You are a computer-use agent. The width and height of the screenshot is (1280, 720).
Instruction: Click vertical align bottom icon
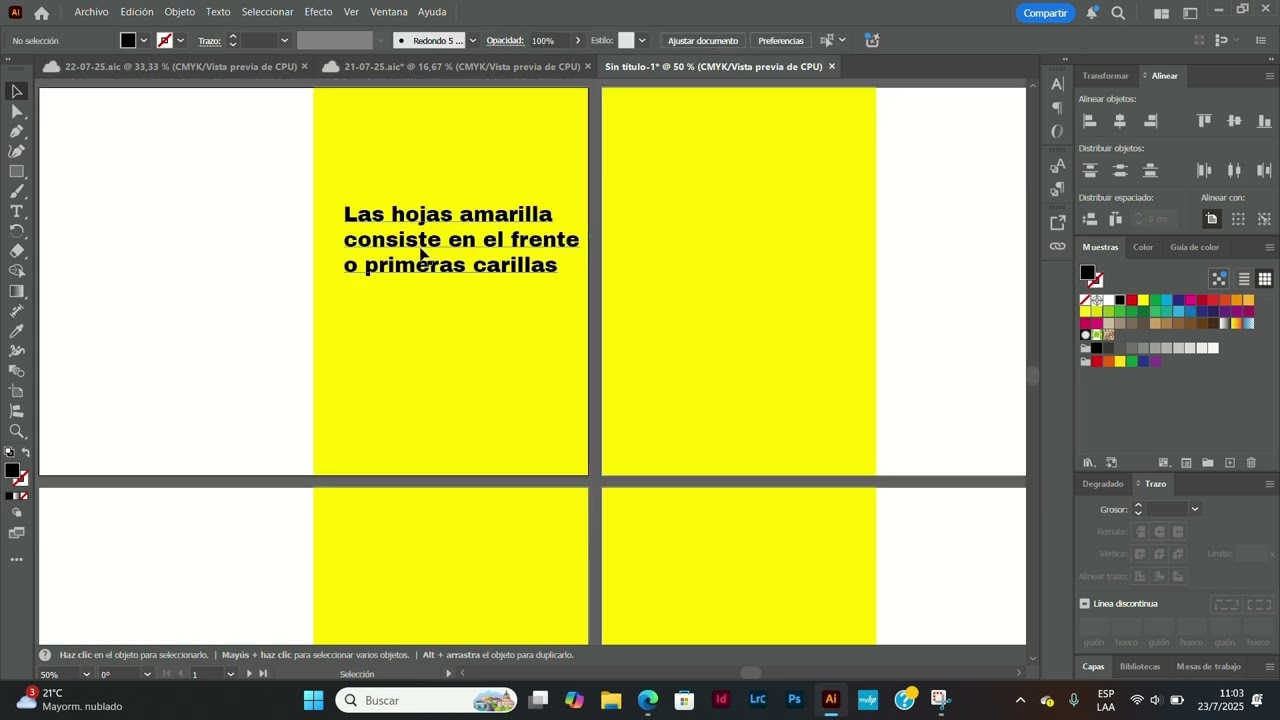(x=1264, y=121)
